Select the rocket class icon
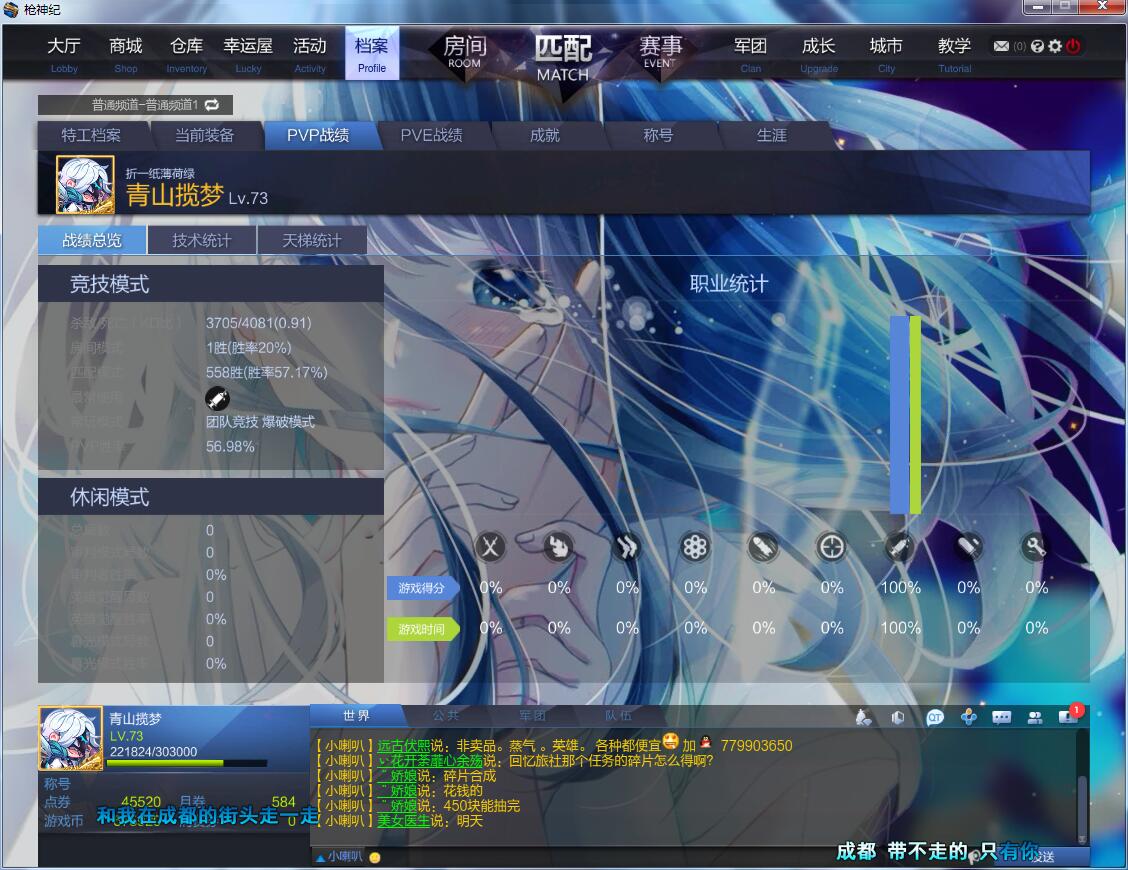The width and height of the screenshot is (1128, 870). pyautogui.click(x=763, y=548)
